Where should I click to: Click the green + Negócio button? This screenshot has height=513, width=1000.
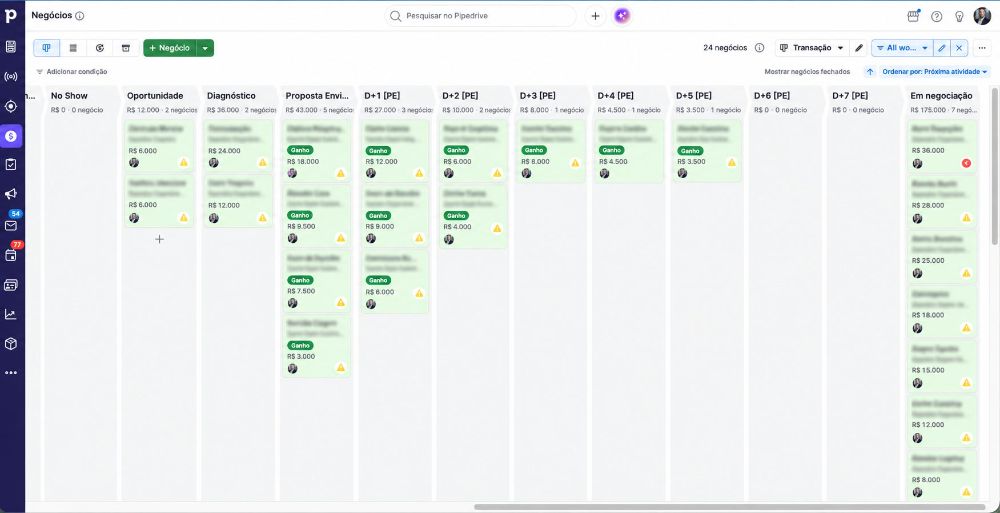(170, 48)
